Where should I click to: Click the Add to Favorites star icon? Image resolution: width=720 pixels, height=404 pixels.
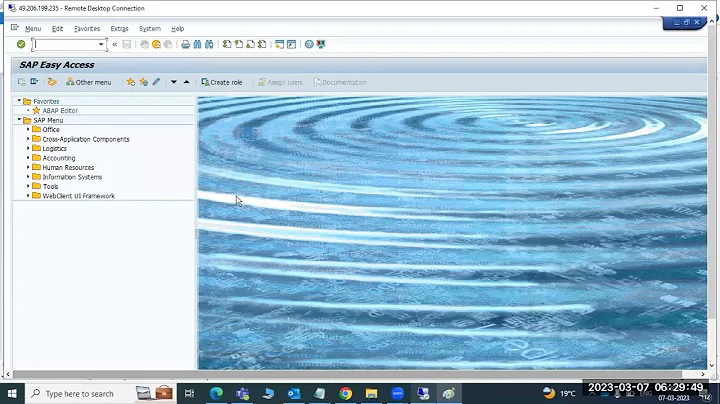(131, 82)
